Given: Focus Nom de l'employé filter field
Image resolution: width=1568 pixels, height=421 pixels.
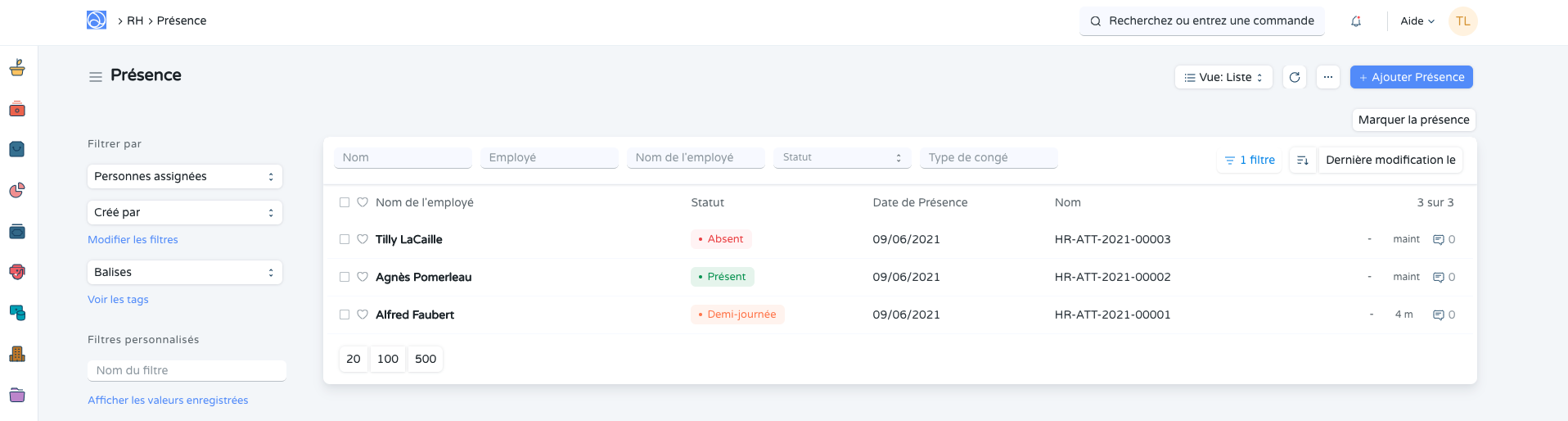Looking at the screenshot, I should coord(696,157).
